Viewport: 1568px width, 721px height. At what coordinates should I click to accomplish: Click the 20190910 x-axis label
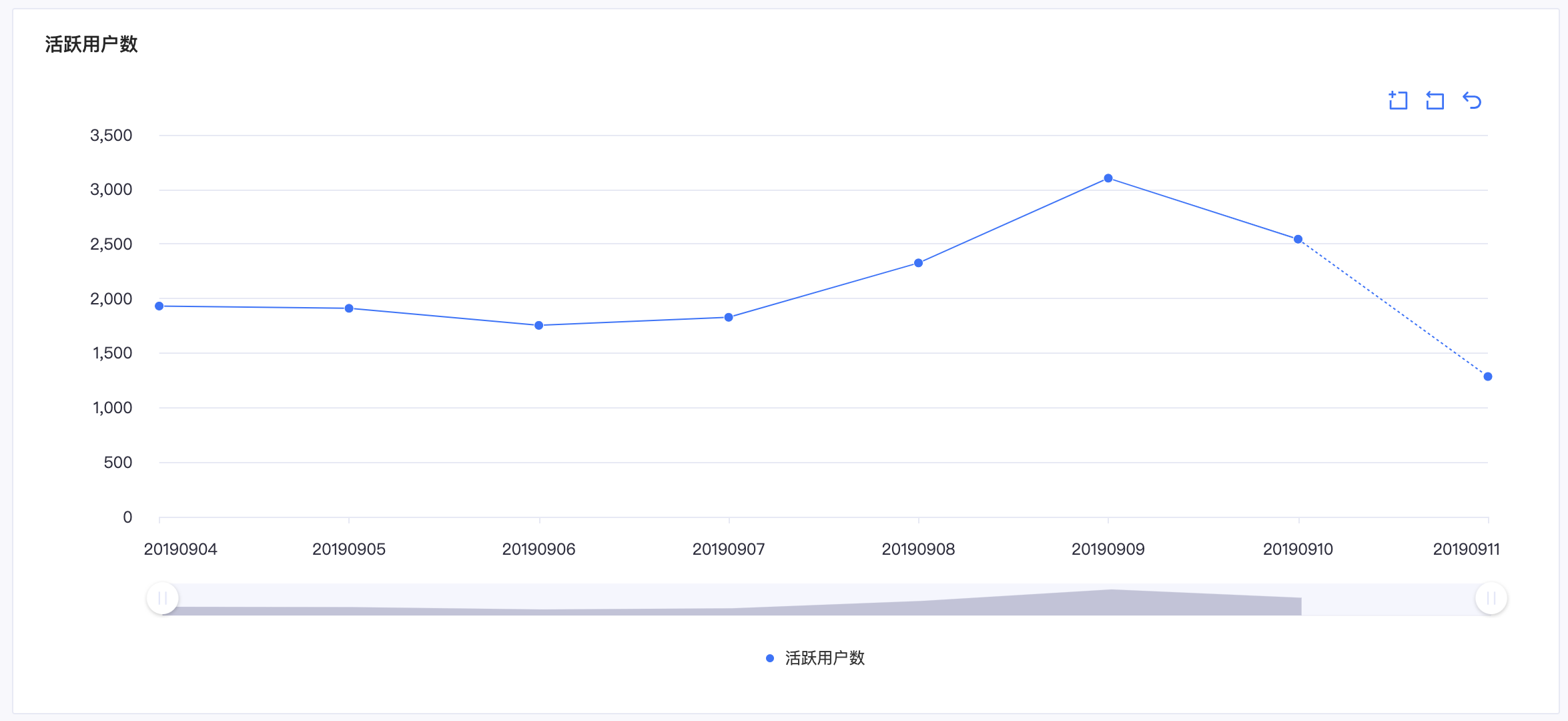point(1298,549)
